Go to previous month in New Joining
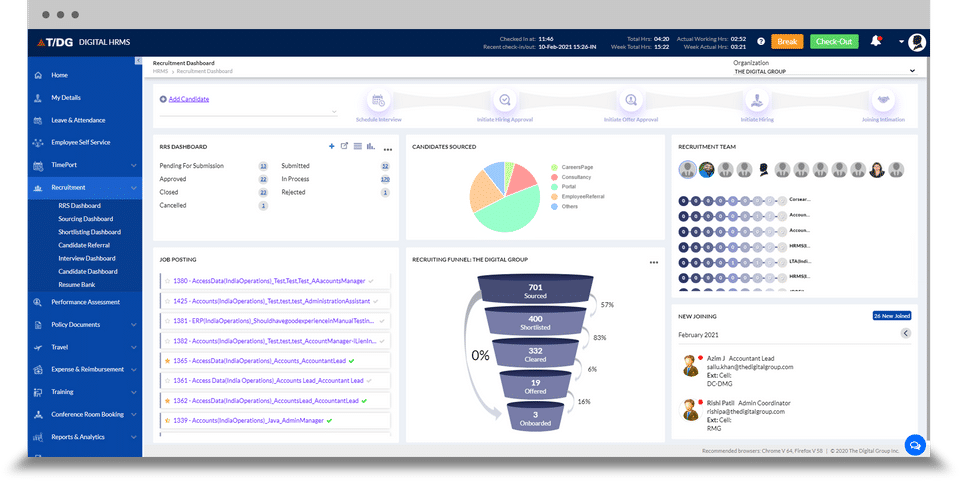This screenshot has height=481, width=960. click(x=906, y=334)
